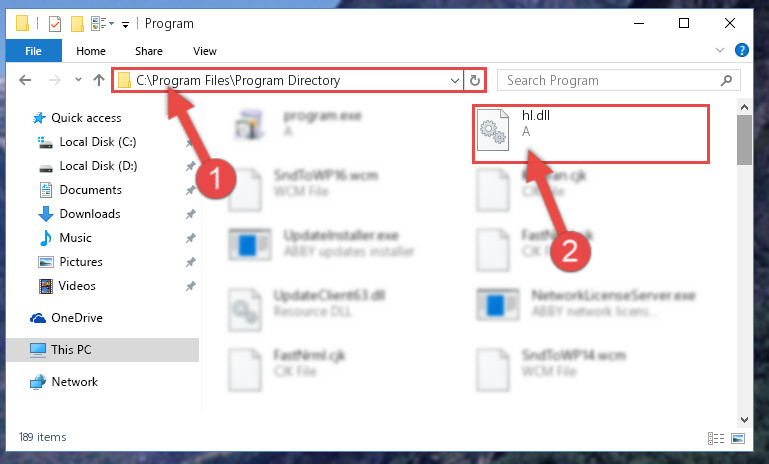
Task: Open the Help question mark icon
Action: click(x=742, y=50)
